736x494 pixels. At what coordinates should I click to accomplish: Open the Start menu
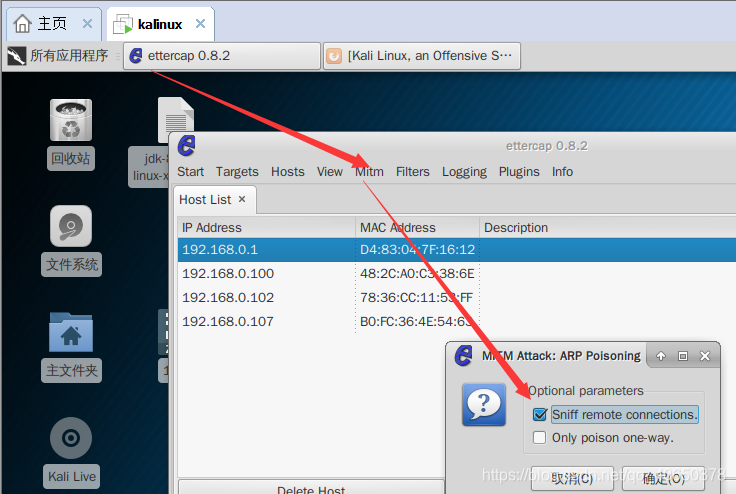[191, 172]
